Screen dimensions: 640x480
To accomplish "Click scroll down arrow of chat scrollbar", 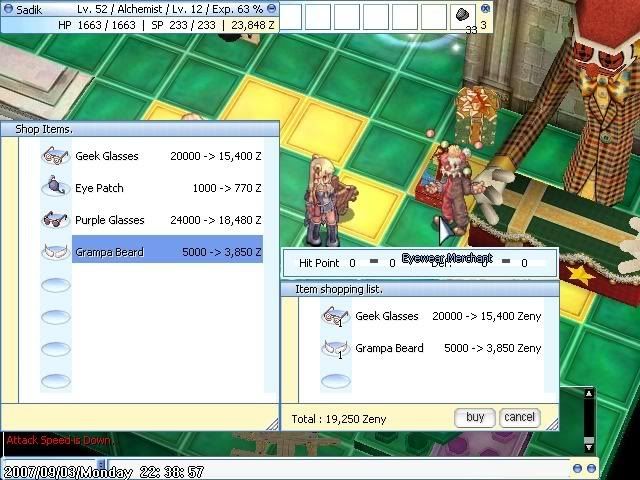I will [589, 447].
